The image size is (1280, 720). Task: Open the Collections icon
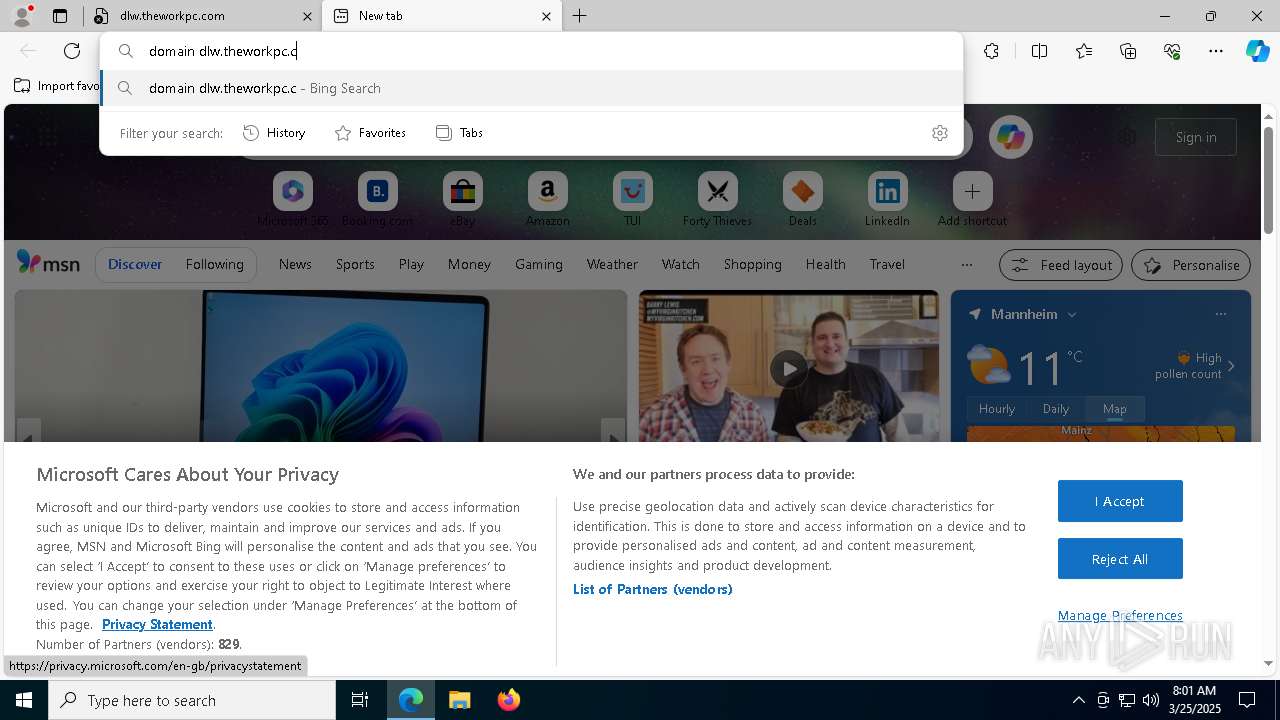(1128, 51)
